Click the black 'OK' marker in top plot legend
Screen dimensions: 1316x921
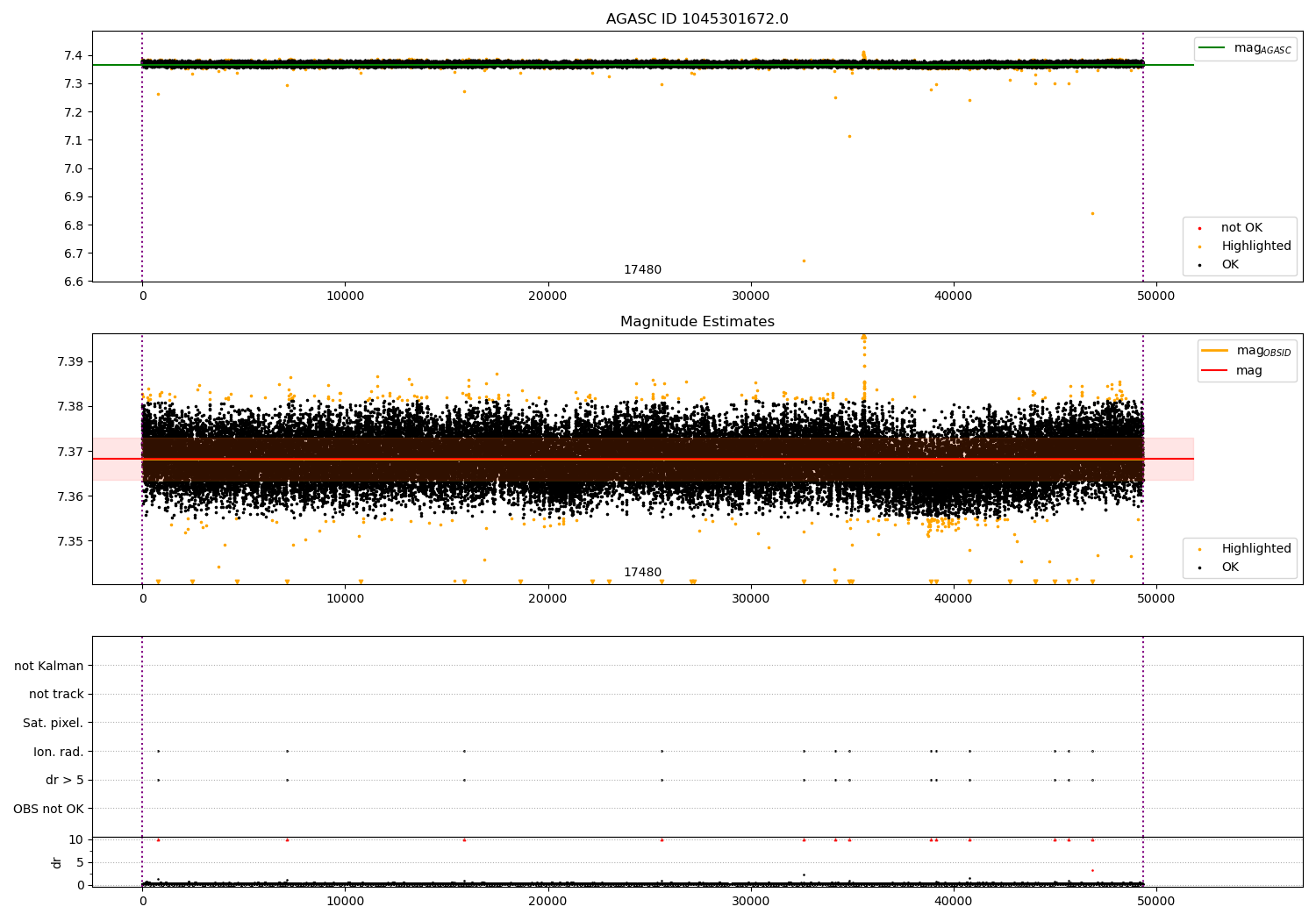coord(1199,265)
